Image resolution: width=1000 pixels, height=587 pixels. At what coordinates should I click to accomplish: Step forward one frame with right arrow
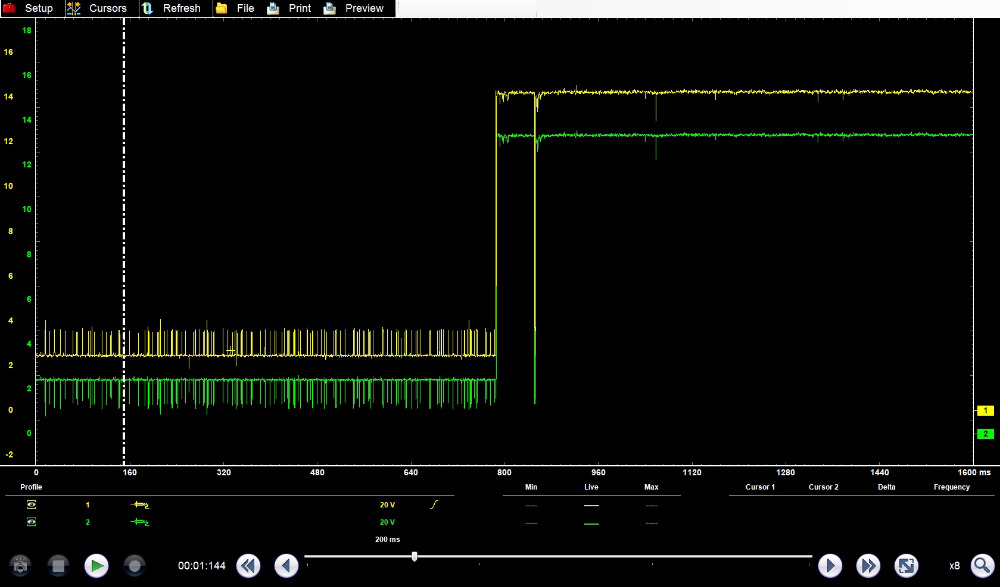830,566
